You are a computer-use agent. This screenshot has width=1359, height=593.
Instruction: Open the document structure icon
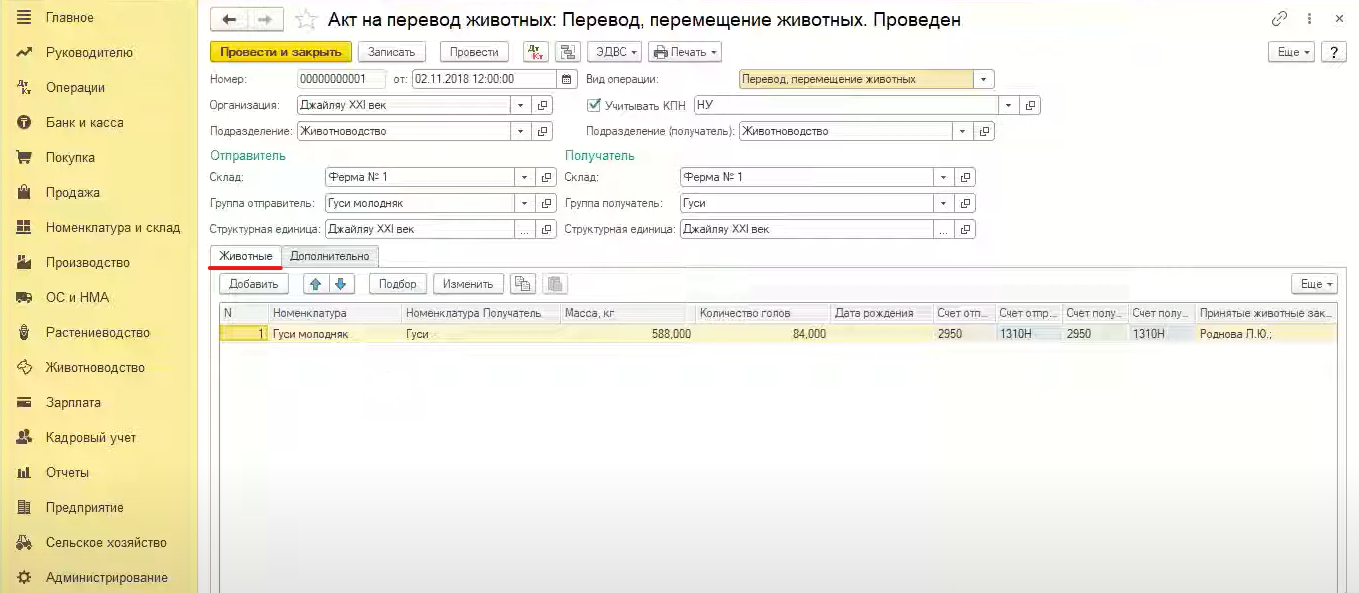pyautogui.click(x=568, y=52)
